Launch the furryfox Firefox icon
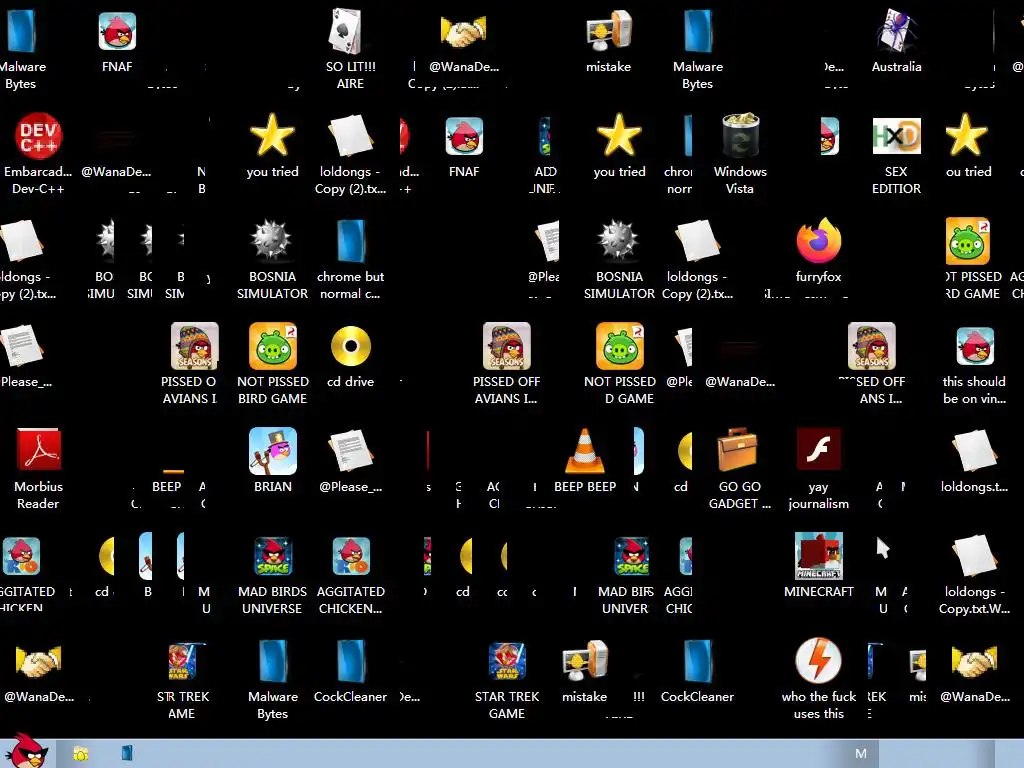The height and width of the screenshot is (768, 1024). point(818,240)
